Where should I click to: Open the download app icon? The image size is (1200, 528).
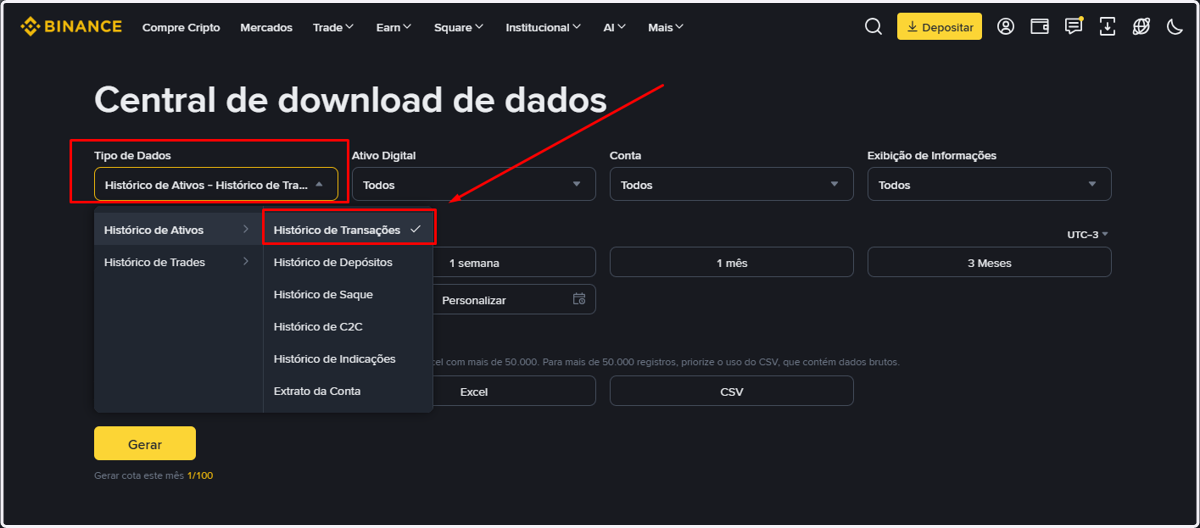click(1107, 27)
